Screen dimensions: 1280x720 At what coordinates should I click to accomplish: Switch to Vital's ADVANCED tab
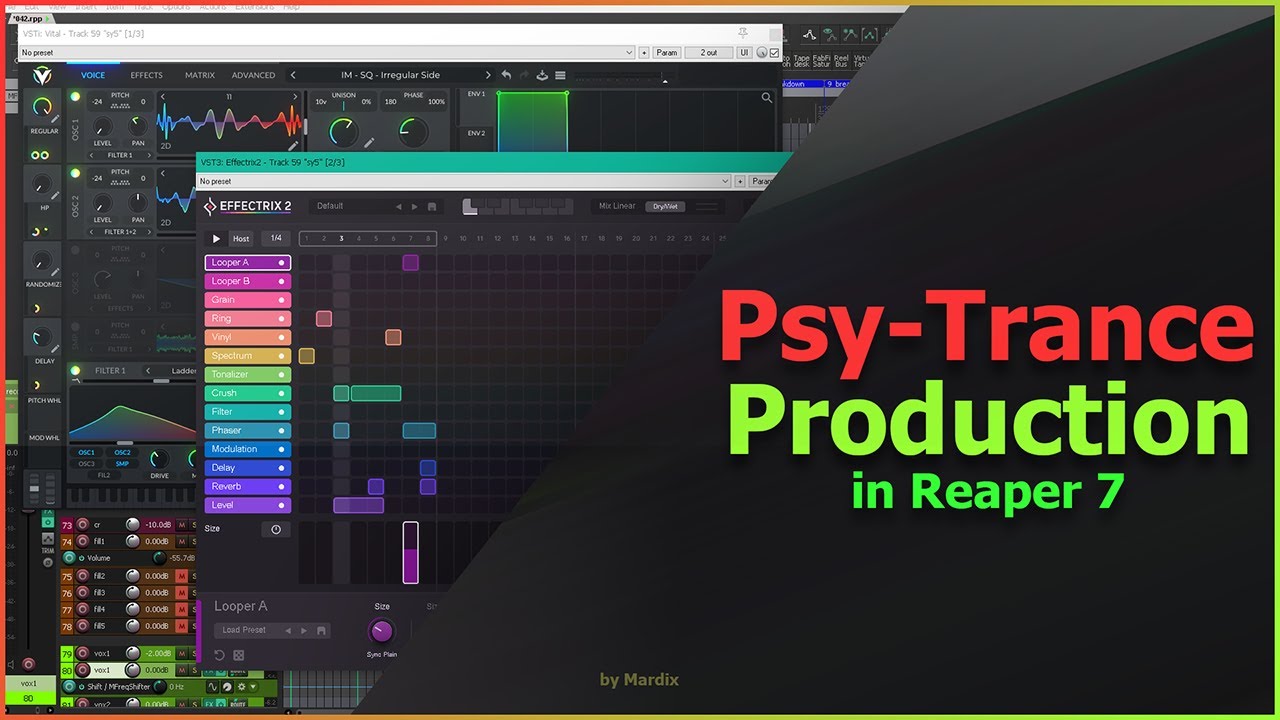tap(254, 75)
